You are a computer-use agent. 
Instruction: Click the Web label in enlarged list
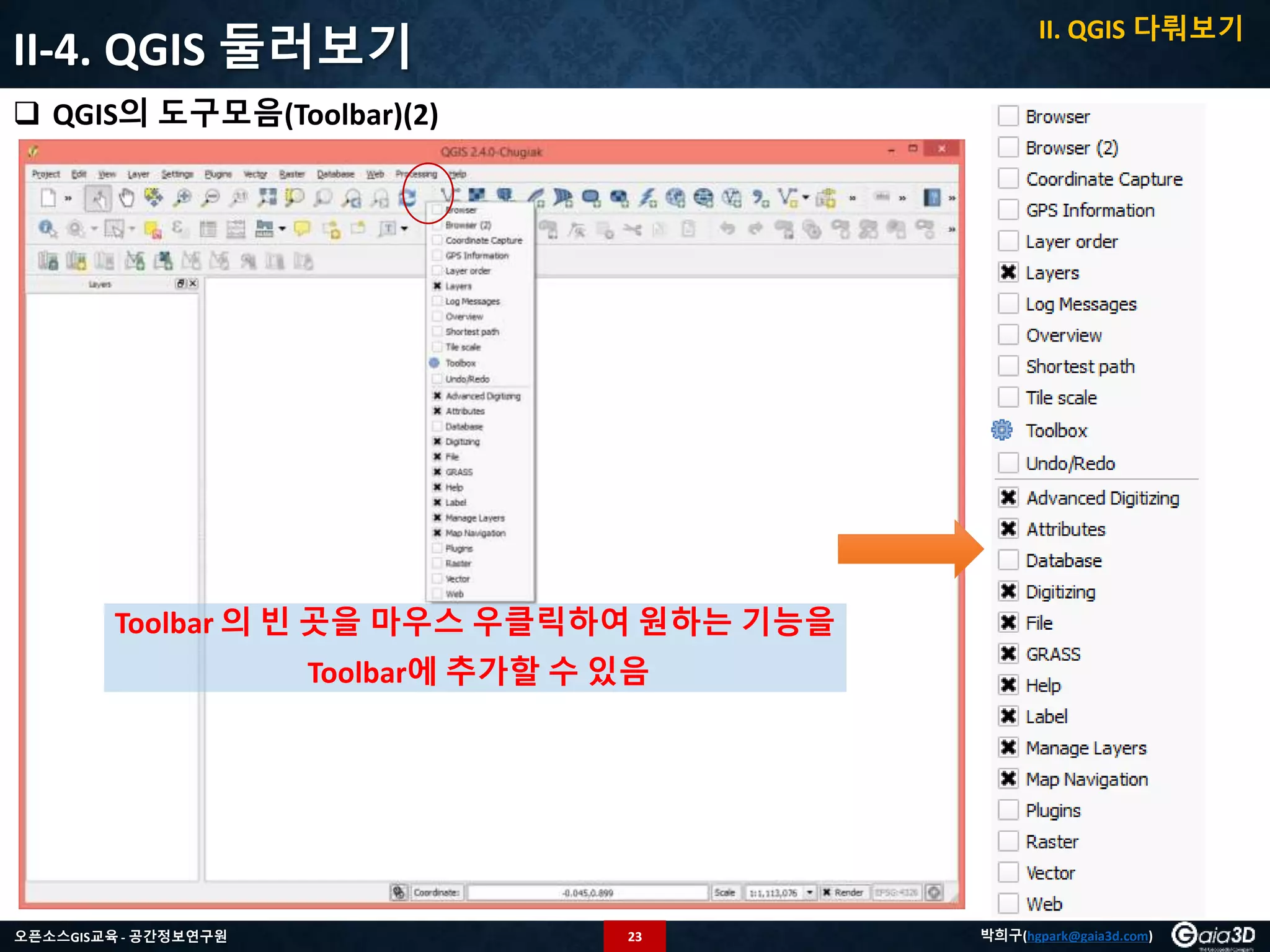(x=1044, y=904)
